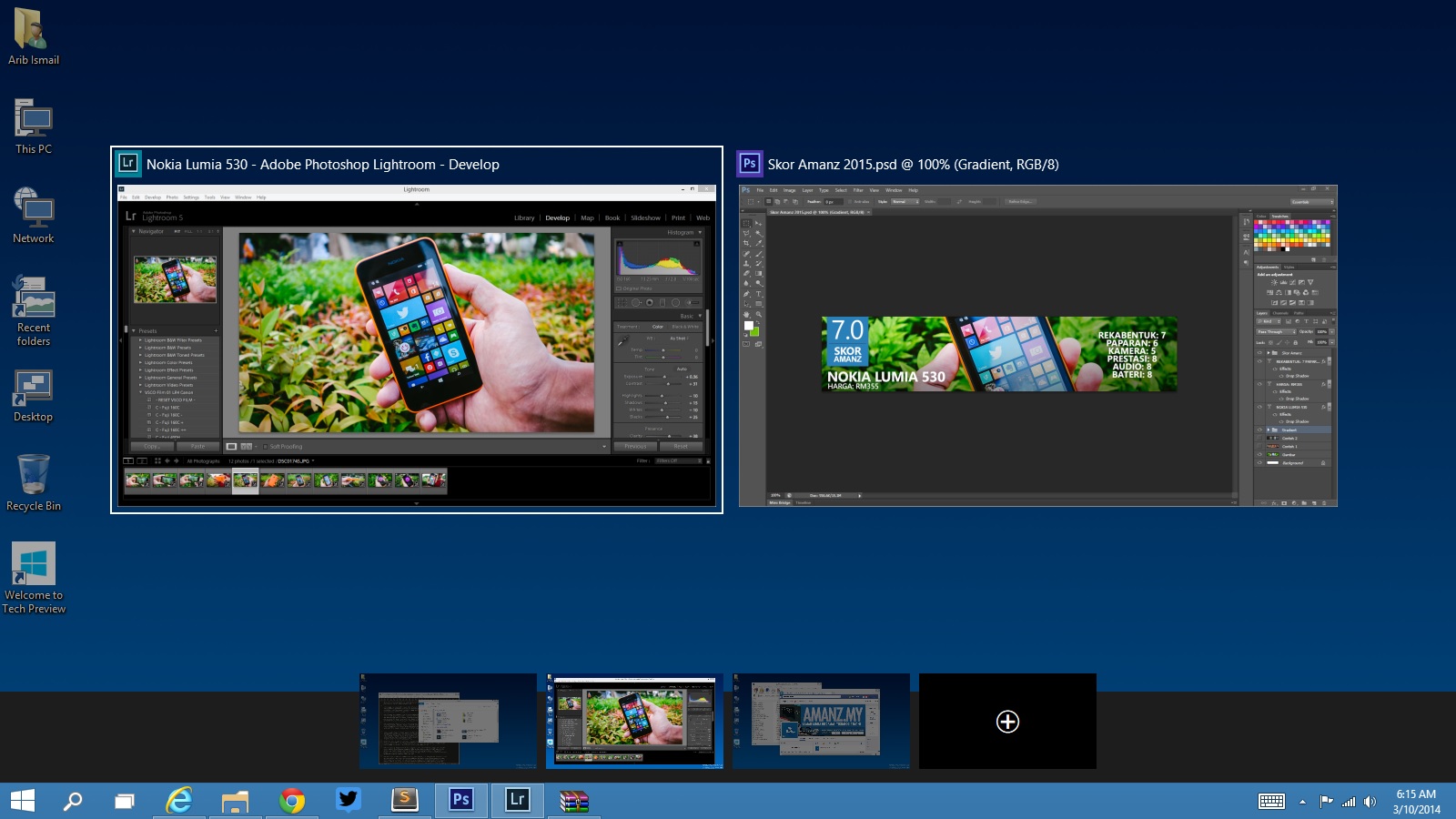Toggle the Task View taskbar button
This screenshot has height=819, width=1456.
click(x=125, y=801)
